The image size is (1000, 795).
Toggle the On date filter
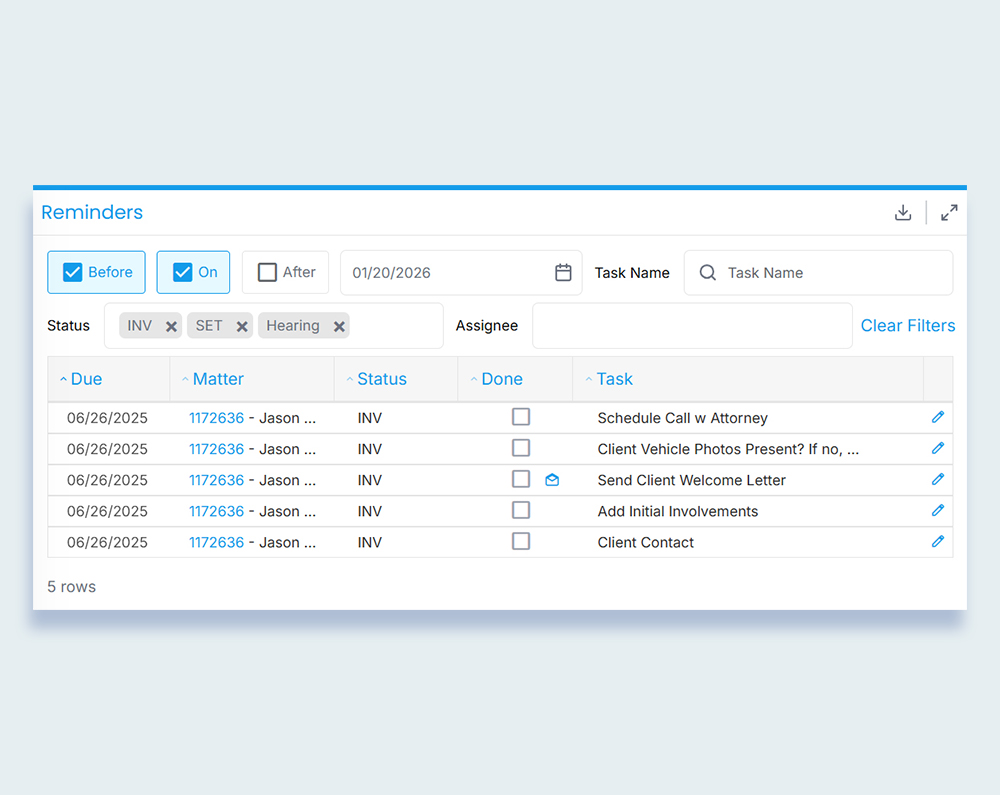coord(183,272)
